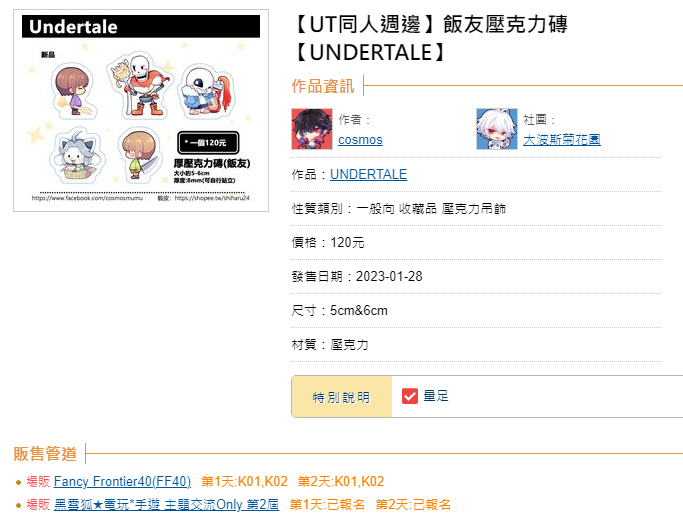Open the 黑雪狐★電玩*手遊 Only event link
Screen dimensions: 683x529
coord(166,505)
